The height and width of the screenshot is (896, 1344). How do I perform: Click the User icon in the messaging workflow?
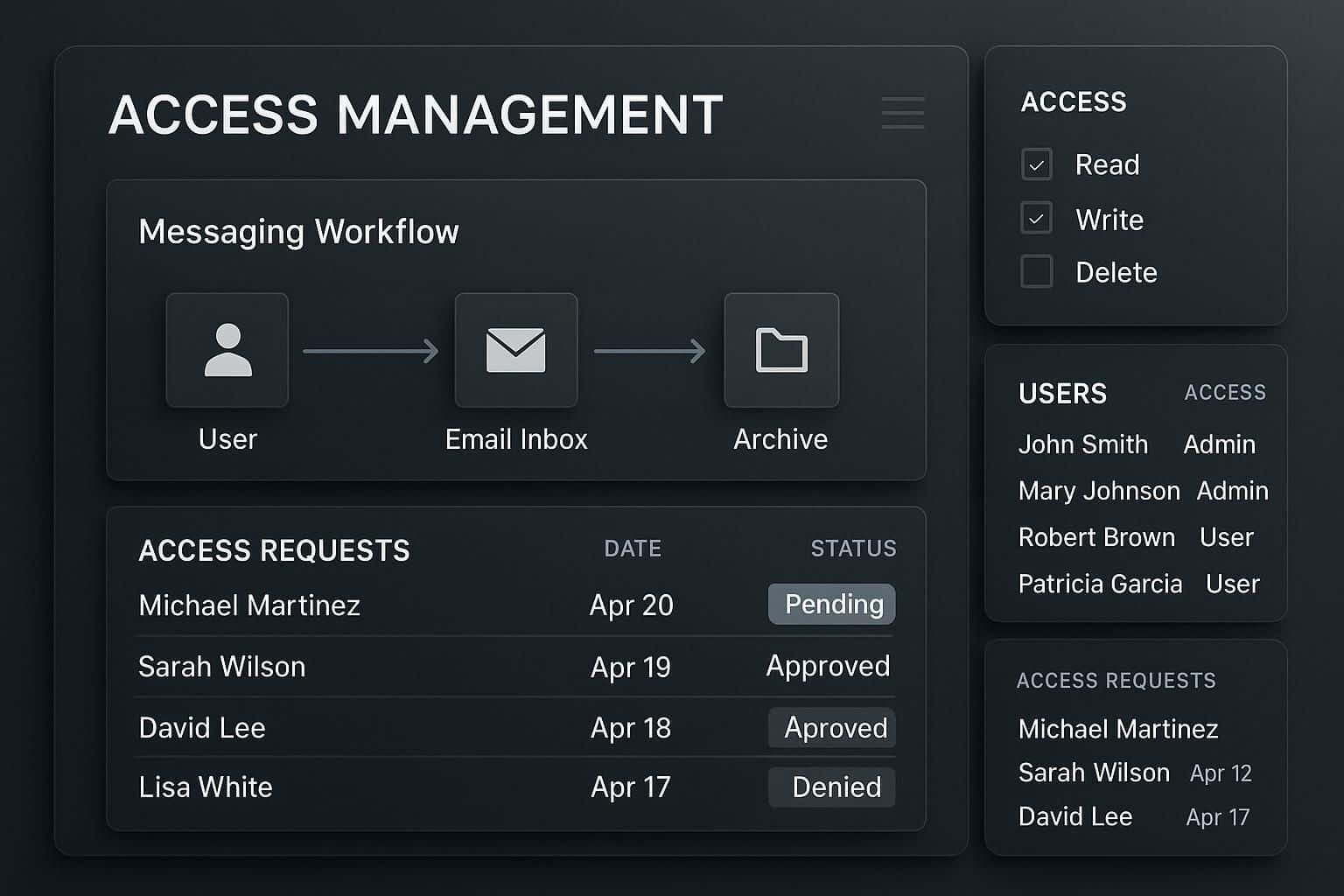point(227,349)
